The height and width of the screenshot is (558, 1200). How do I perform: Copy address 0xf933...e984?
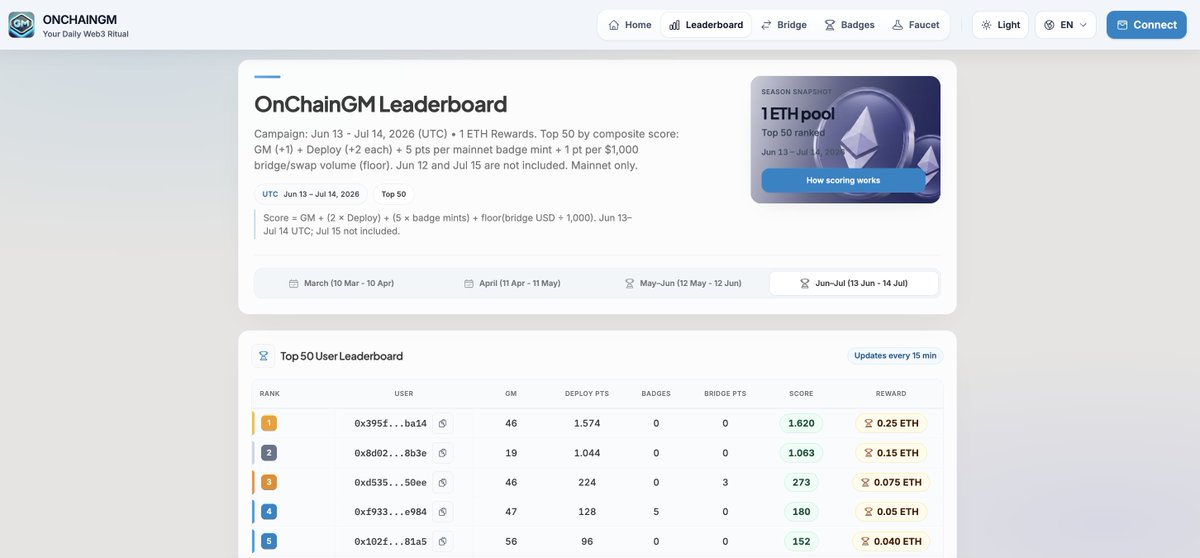[443, 512]
